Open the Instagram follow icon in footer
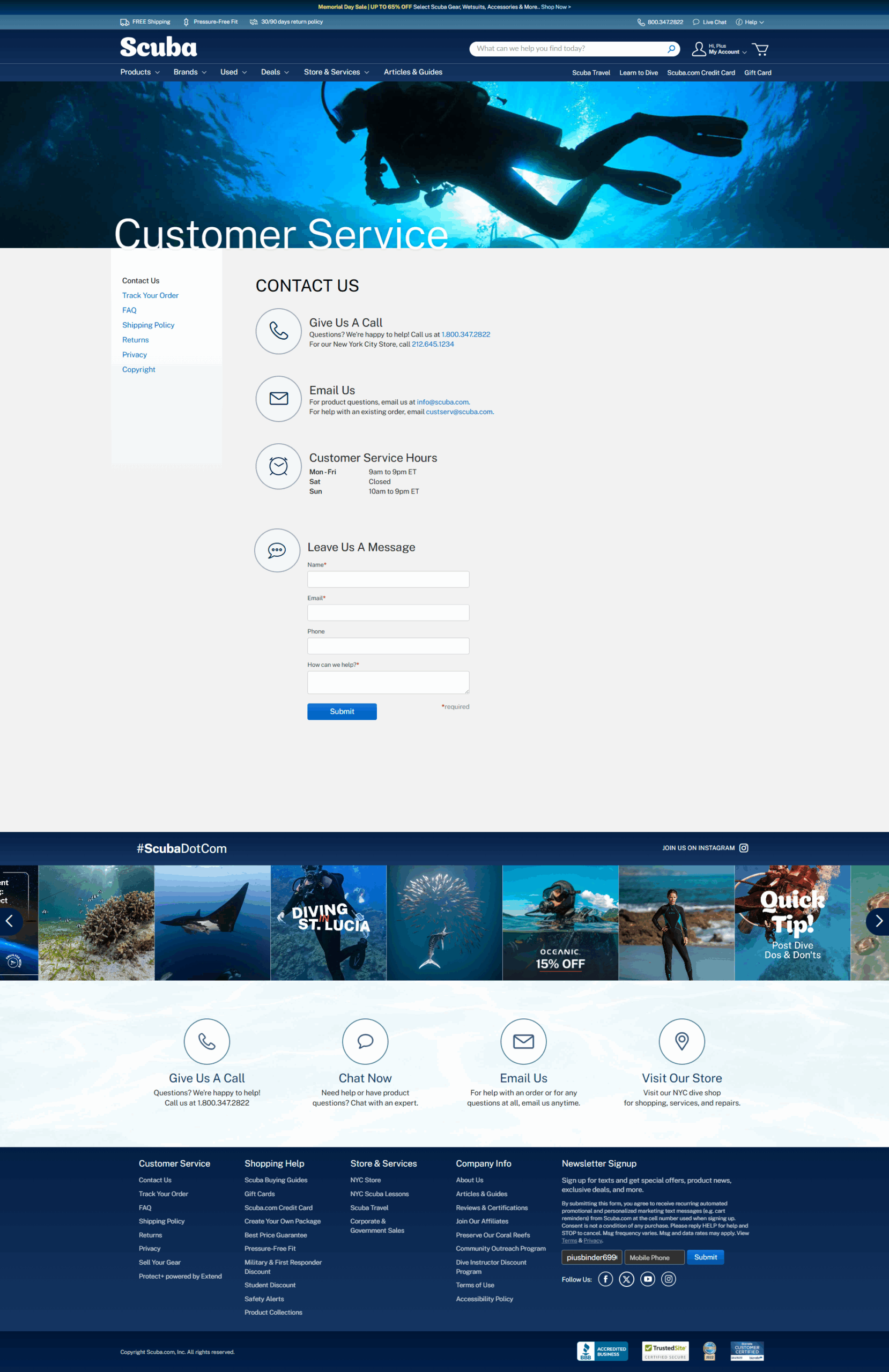The image size is (889, 1372). (x=669, y=1279)
